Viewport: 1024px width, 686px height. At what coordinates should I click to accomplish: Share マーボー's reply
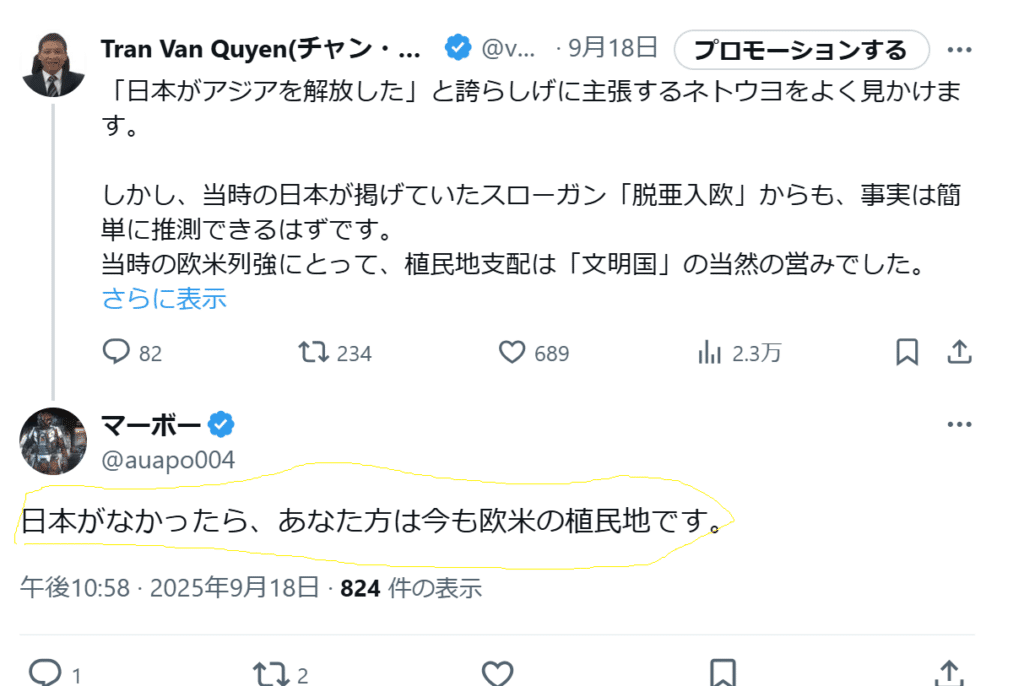948,671
